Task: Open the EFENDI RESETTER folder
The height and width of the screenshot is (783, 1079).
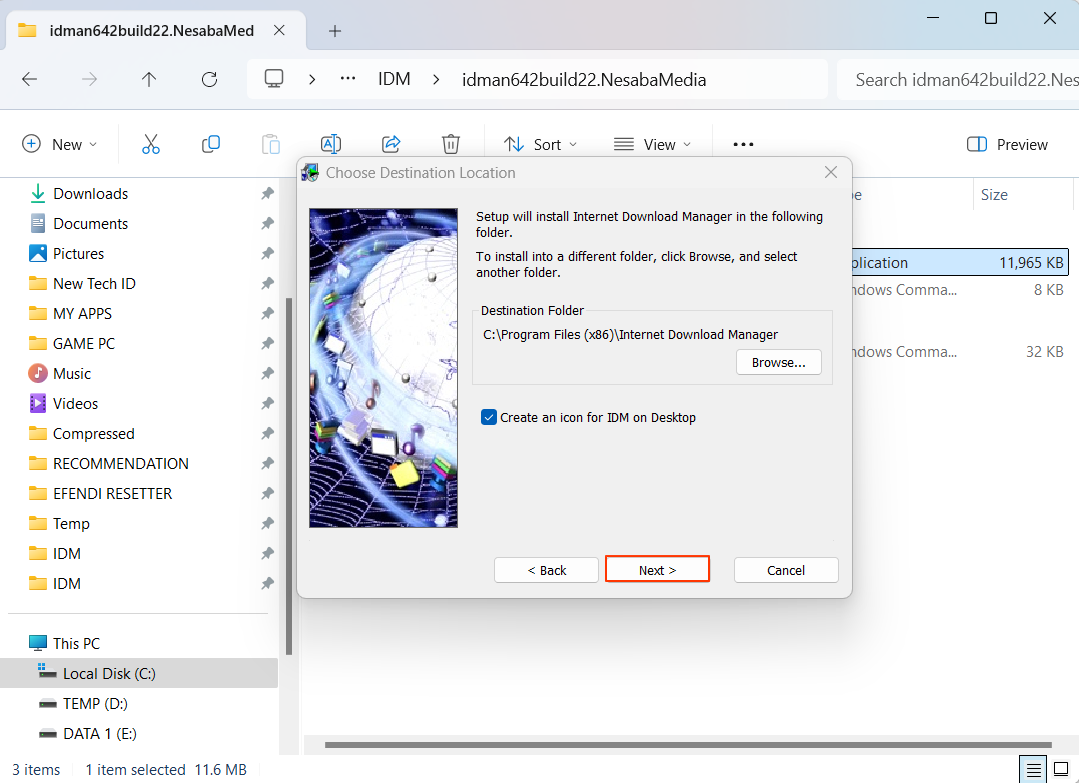Action: click(112, 494)
